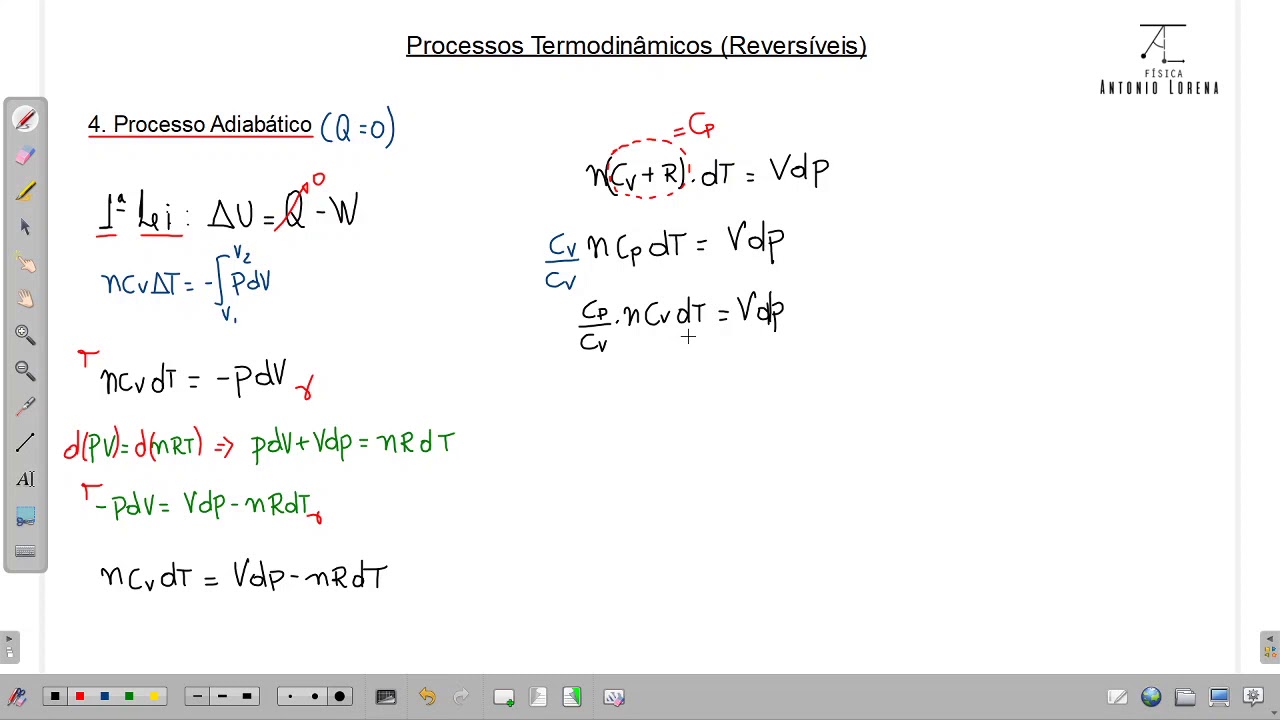The height and width of the screenshot is (720, 1280).
Task: Set thin line thickness
Action: point(197,697)
